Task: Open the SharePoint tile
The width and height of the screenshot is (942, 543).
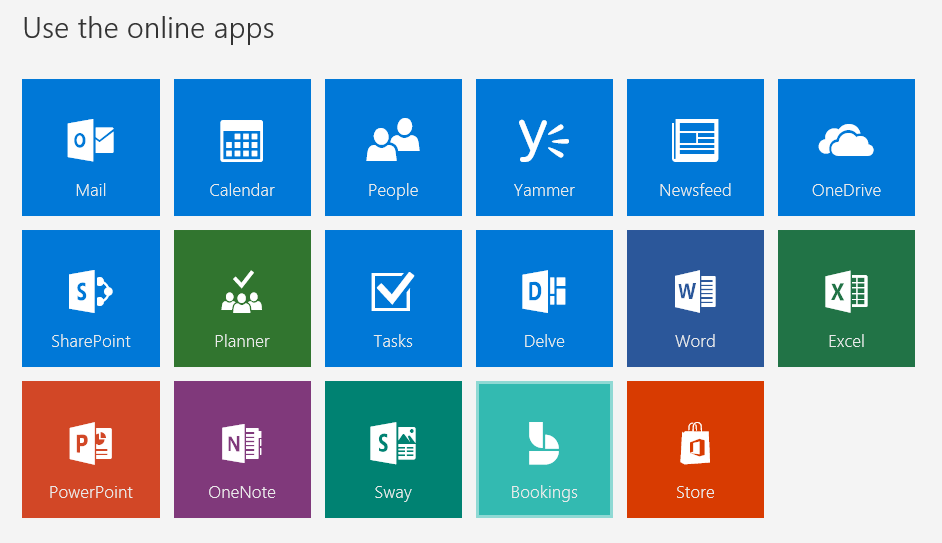Action: pyautogui.click(x=91, y=298)
